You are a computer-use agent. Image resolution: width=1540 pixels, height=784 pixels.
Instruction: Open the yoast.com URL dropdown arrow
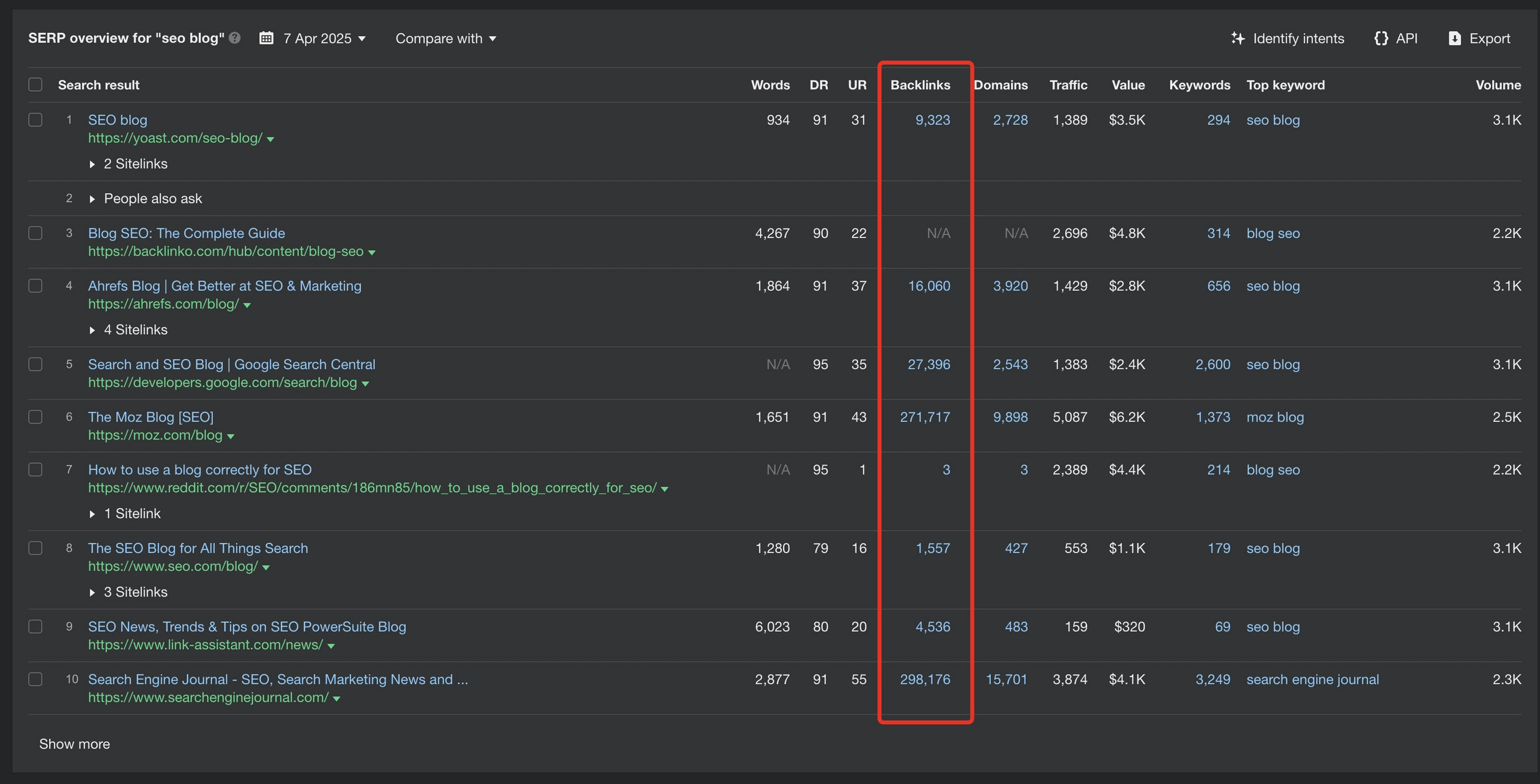tap(270, 139)
